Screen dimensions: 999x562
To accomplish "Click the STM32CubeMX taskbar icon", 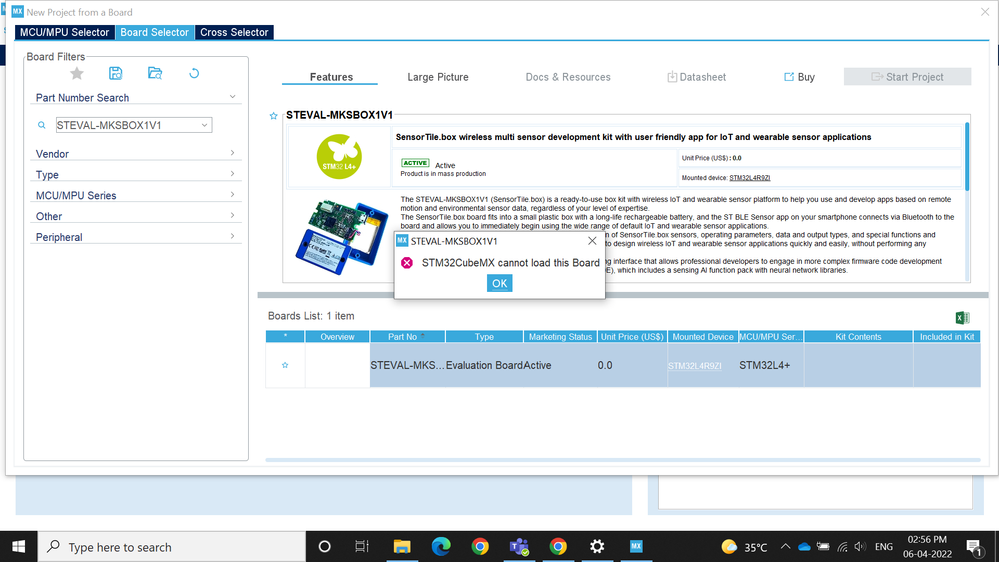I will (636, 547).
